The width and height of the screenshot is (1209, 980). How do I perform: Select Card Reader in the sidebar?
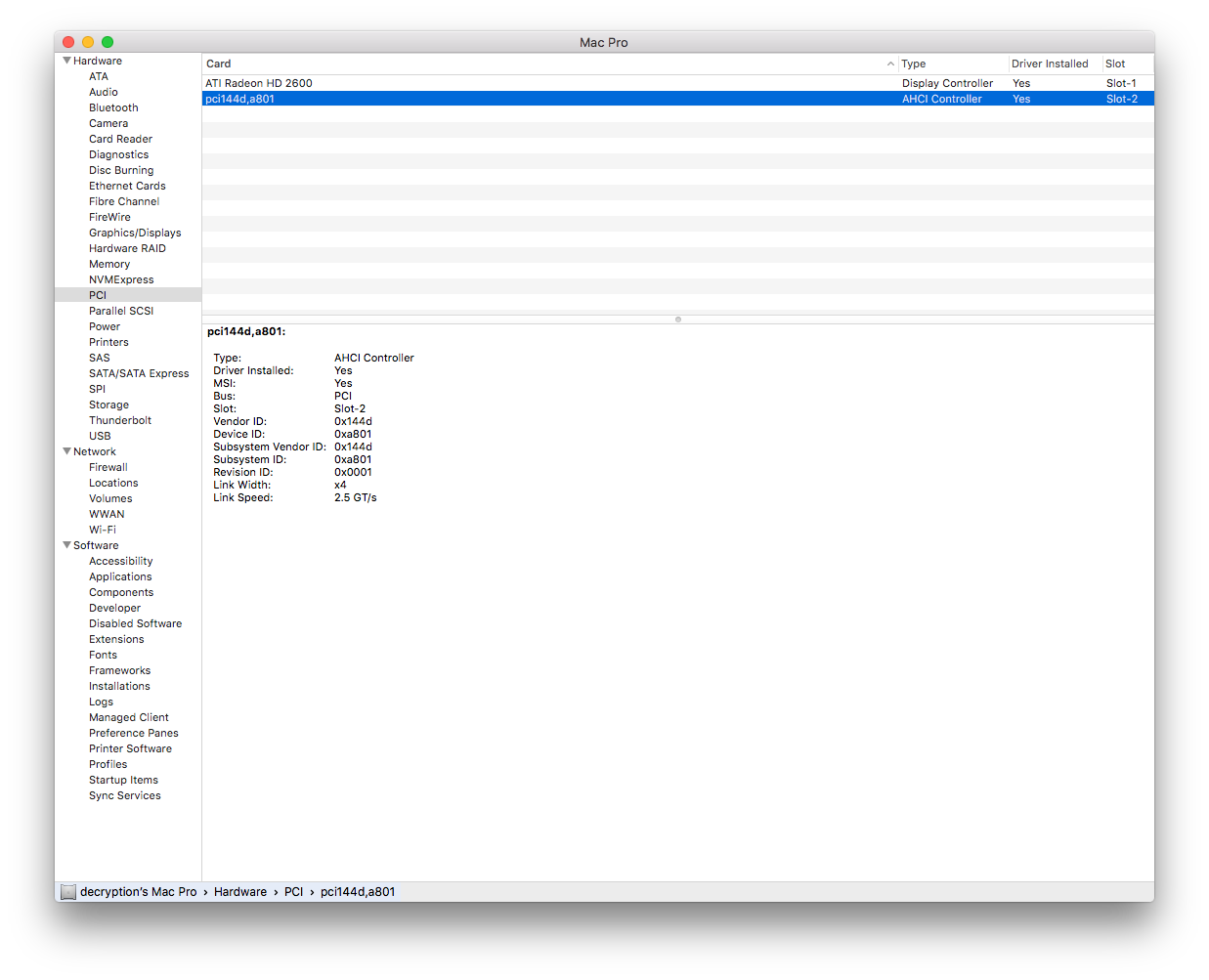[120, 139]
